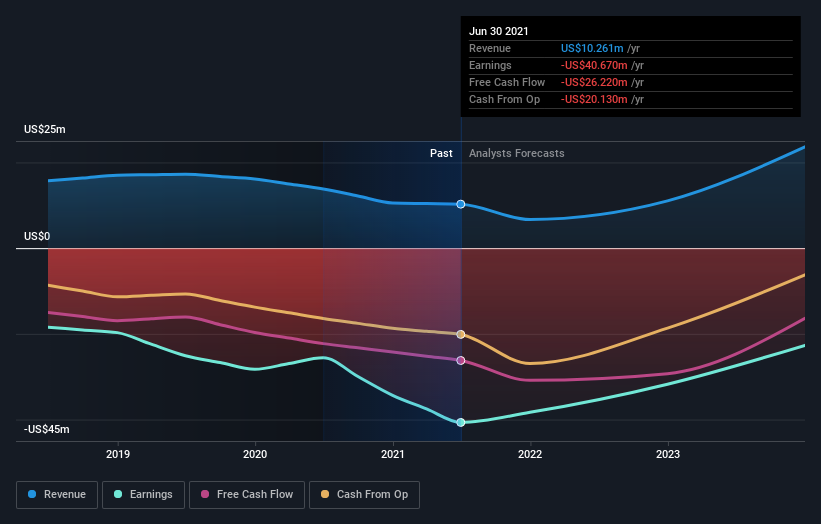Click the Earnings row label in tooltip
The image size is (821, 524).
[490, 65]
